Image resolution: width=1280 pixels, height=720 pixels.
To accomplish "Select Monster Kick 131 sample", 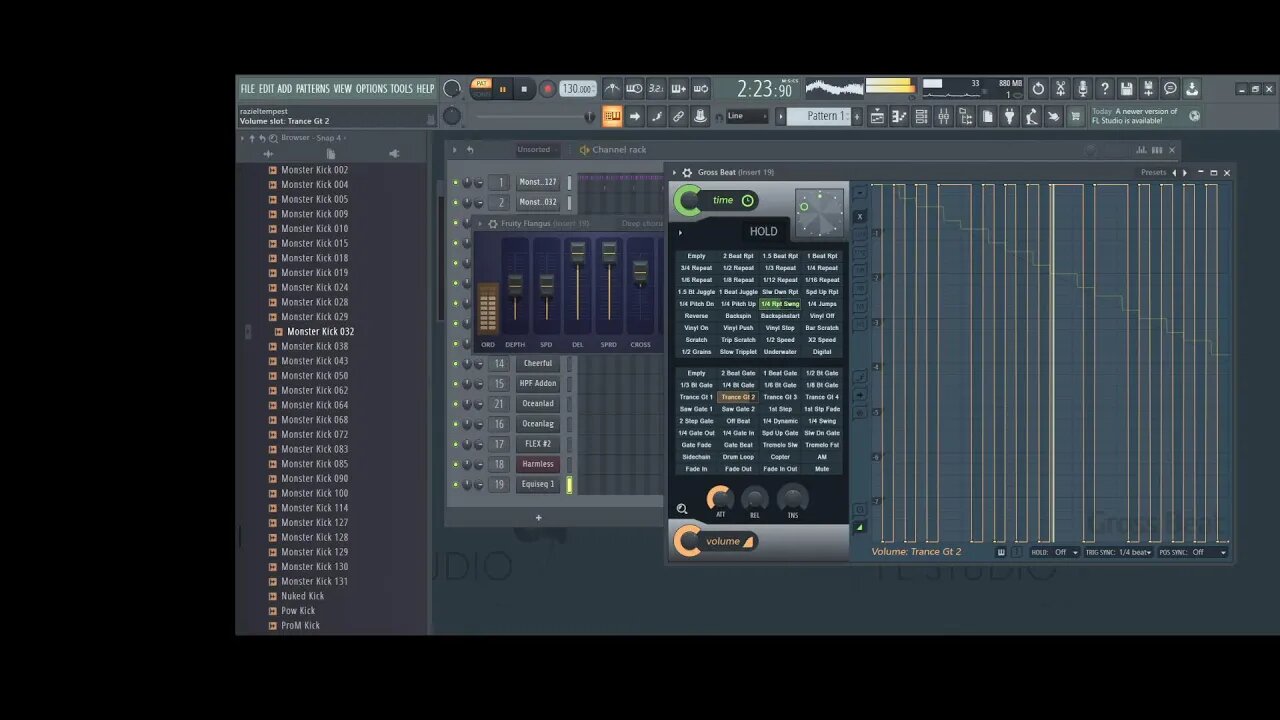I will coord(314,581).
